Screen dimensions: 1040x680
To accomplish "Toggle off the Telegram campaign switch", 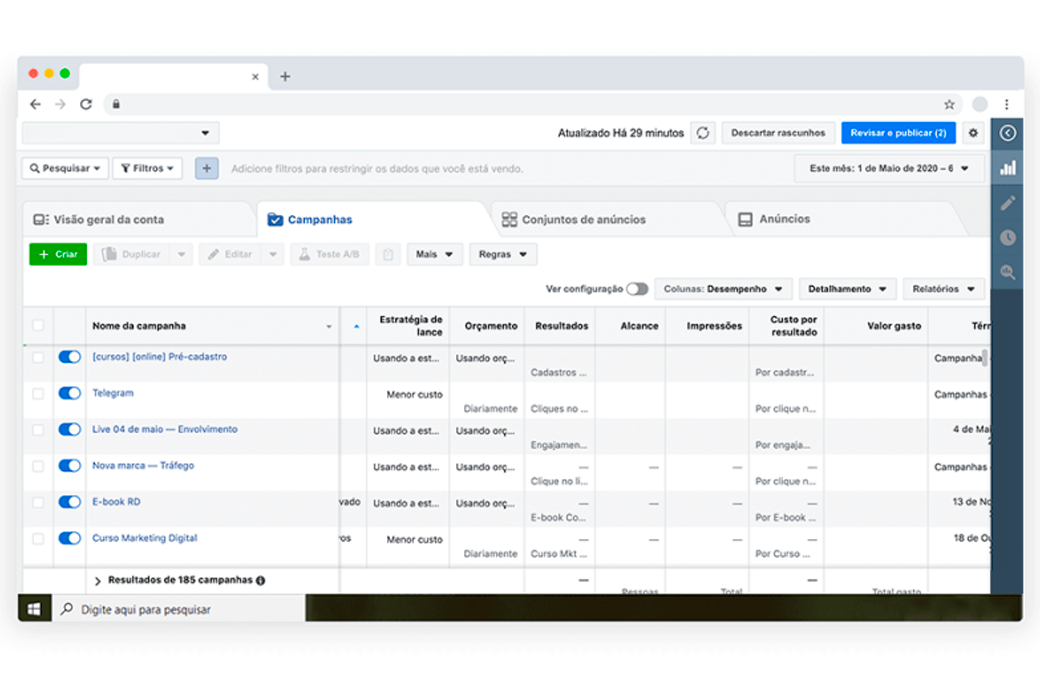I will (69, 394).
